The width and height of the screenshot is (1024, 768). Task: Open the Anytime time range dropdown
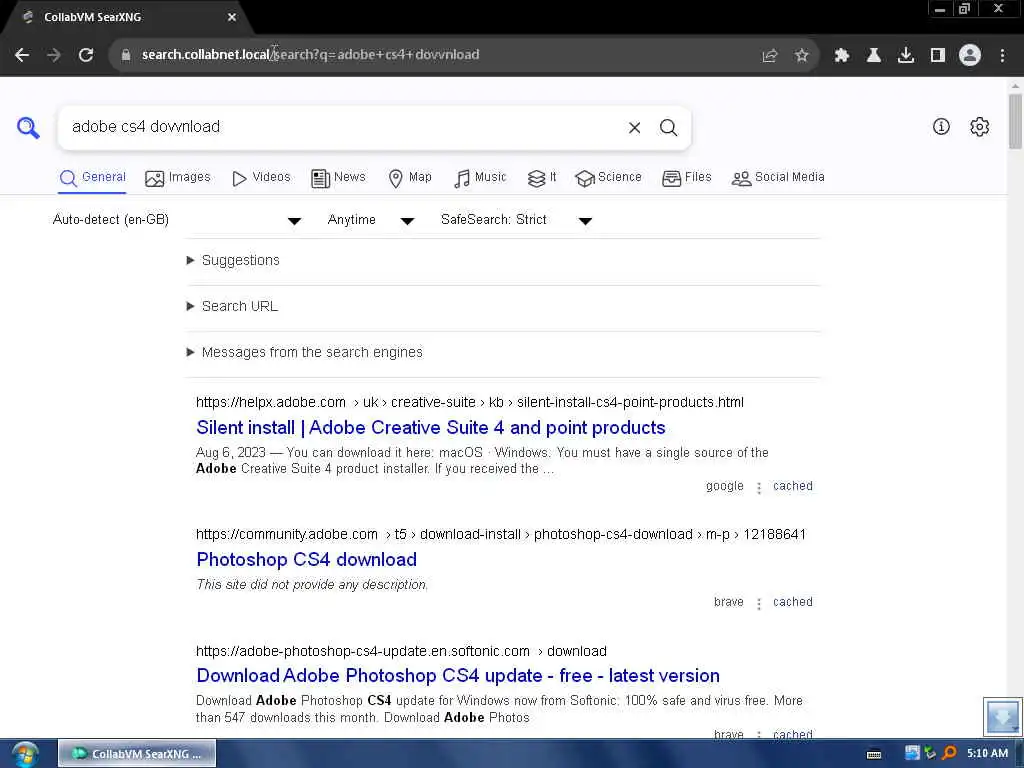[371, 220]
